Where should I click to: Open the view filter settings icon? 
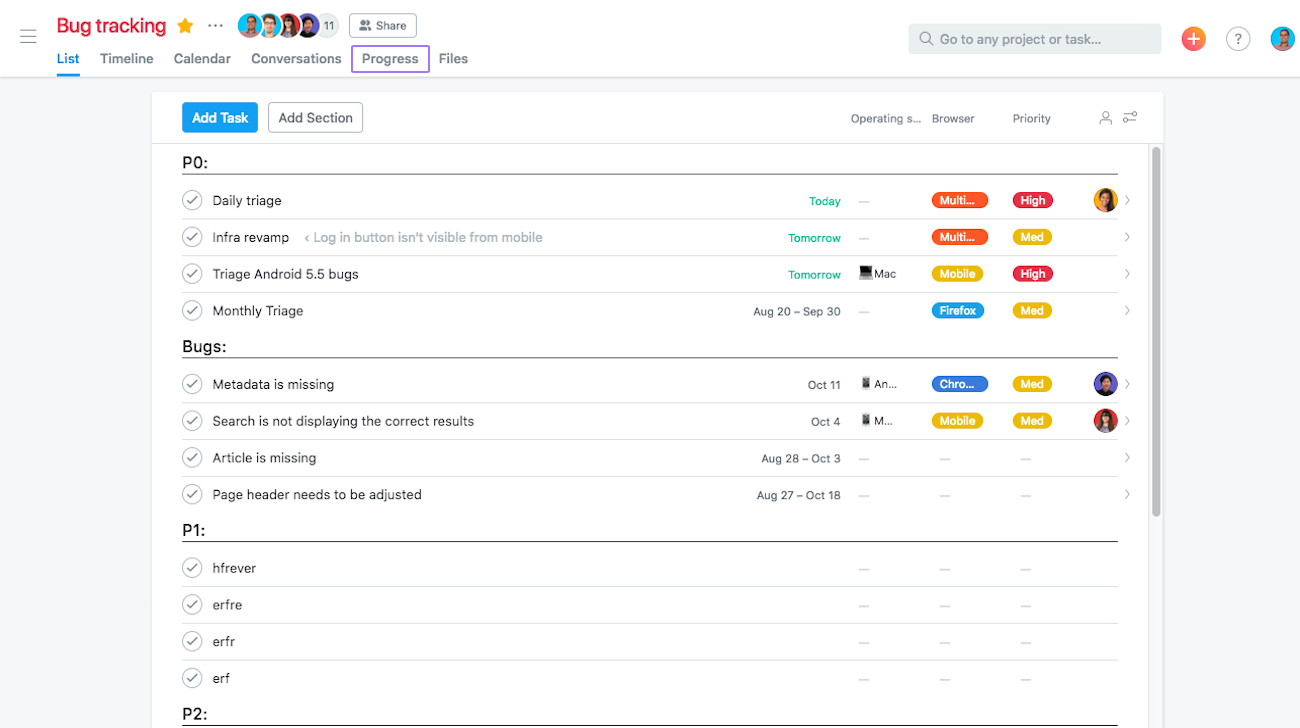[1130, 118]
